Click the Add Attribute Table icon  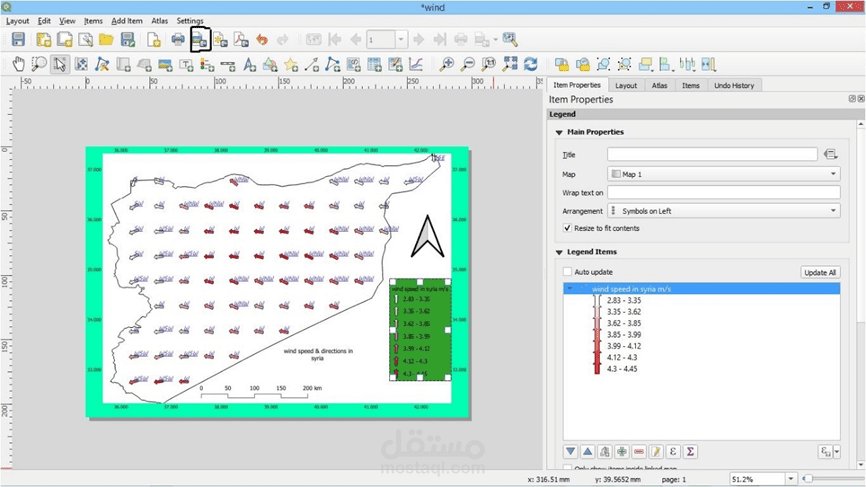click(x=374, y=64)
